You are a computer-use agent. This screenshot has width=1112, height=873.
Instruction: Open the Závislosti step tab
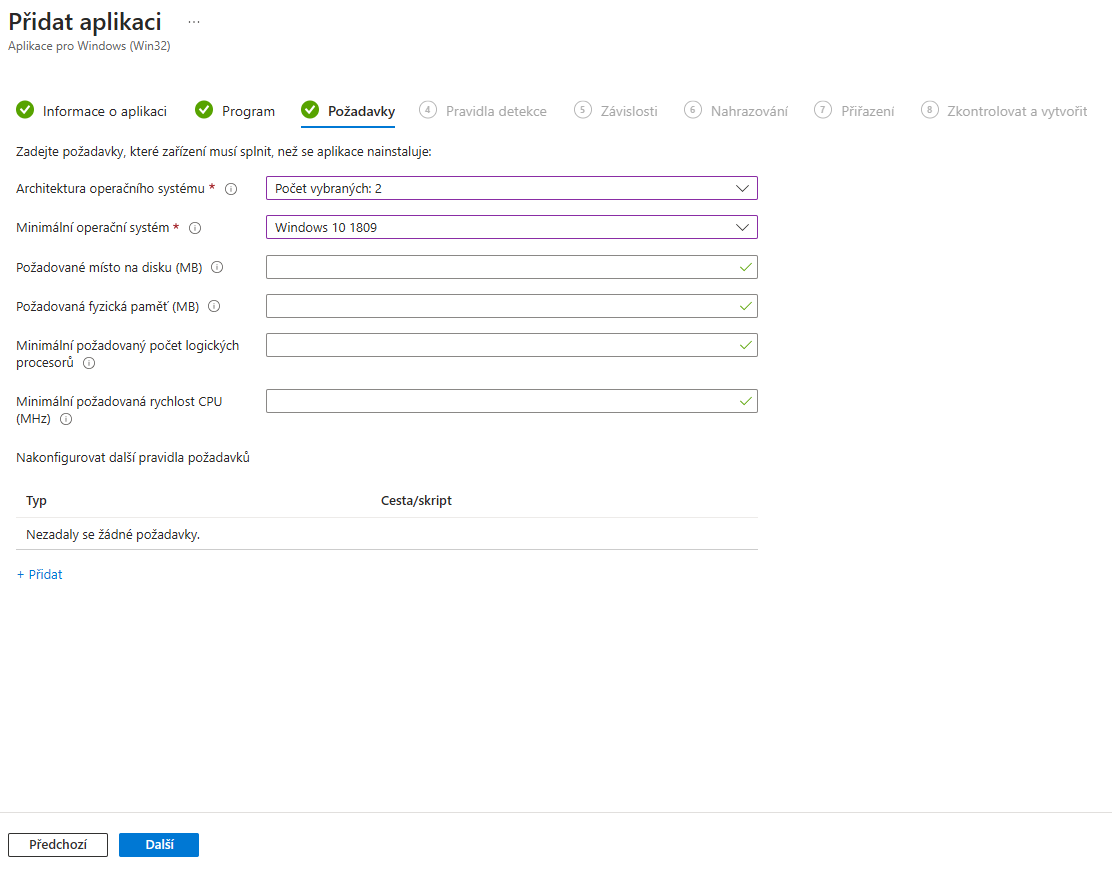(x=616, y=111)
